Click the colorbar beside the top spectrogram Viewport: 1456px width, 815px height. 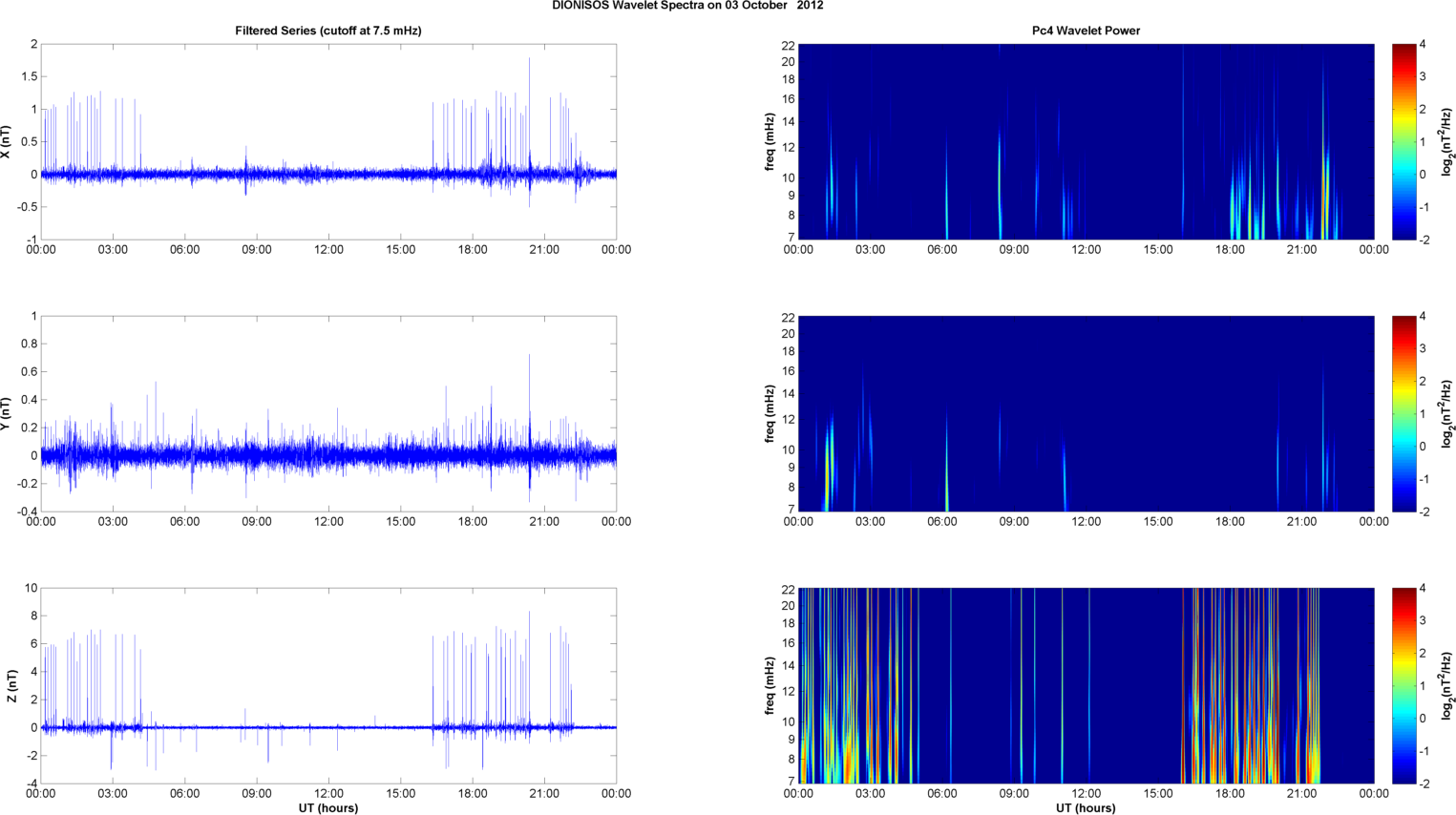pyautogui.click(x=1403, y=142)
